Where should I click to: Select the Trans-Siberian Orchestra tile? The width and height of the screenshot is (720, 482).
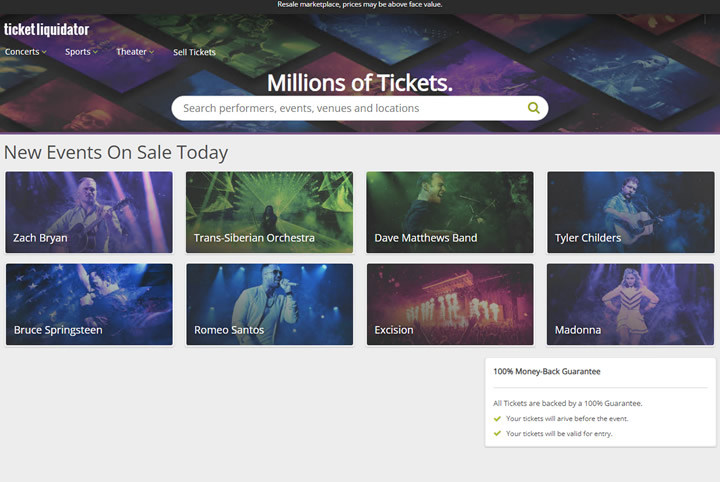[270, 212]
